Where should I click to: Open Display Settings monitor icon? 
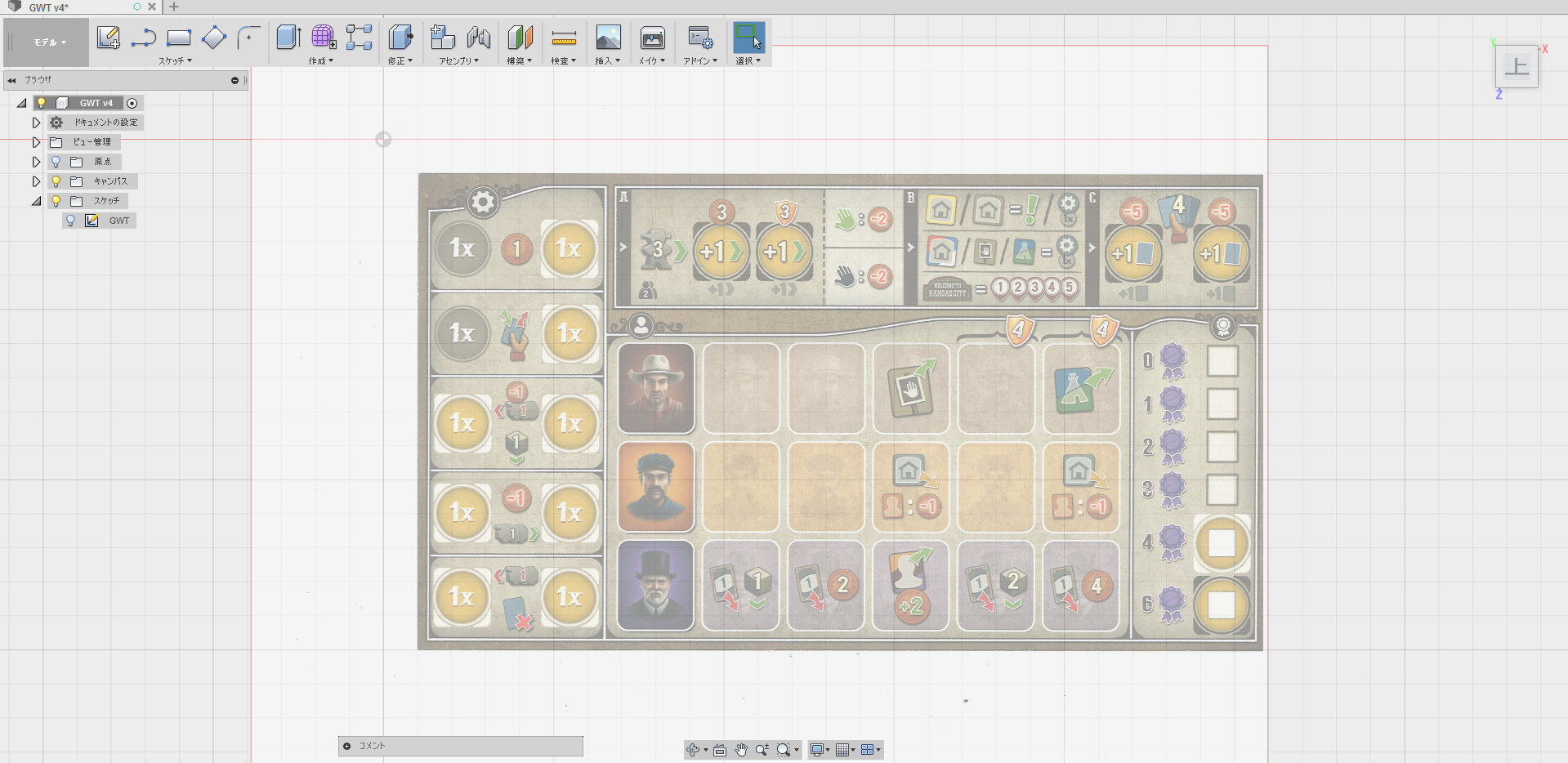pyautogui.click(x=816, y=750)
